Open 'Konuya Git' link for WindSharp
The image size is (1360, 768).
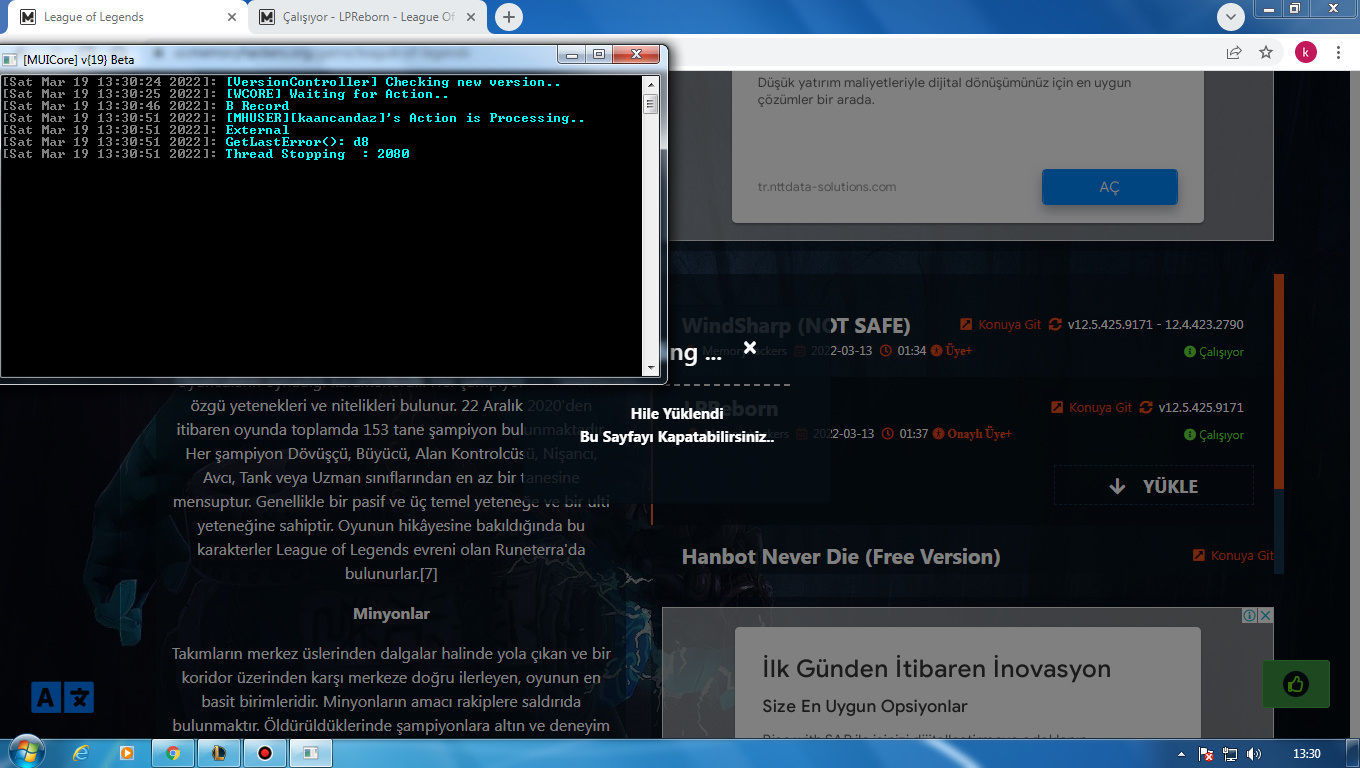pyautogui.click(x=1001, y=324)
